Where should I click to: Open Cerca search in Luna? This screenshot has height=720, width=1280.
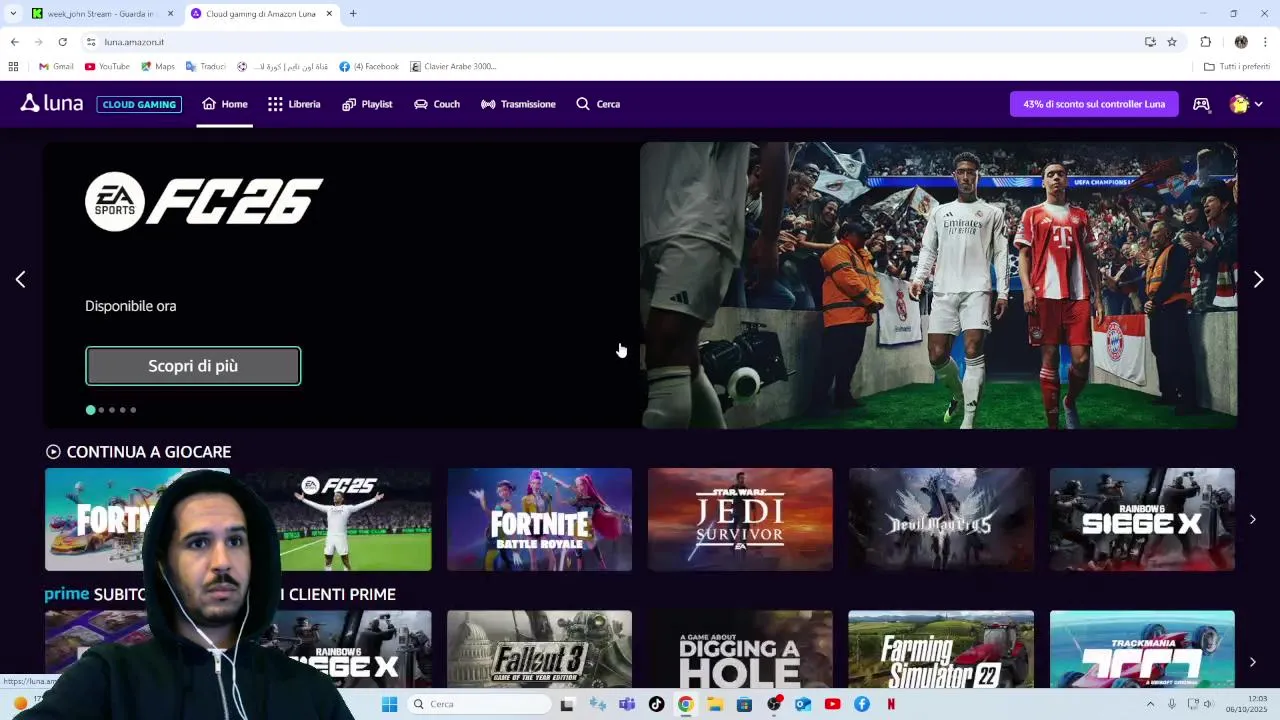[x=598, y=104]
